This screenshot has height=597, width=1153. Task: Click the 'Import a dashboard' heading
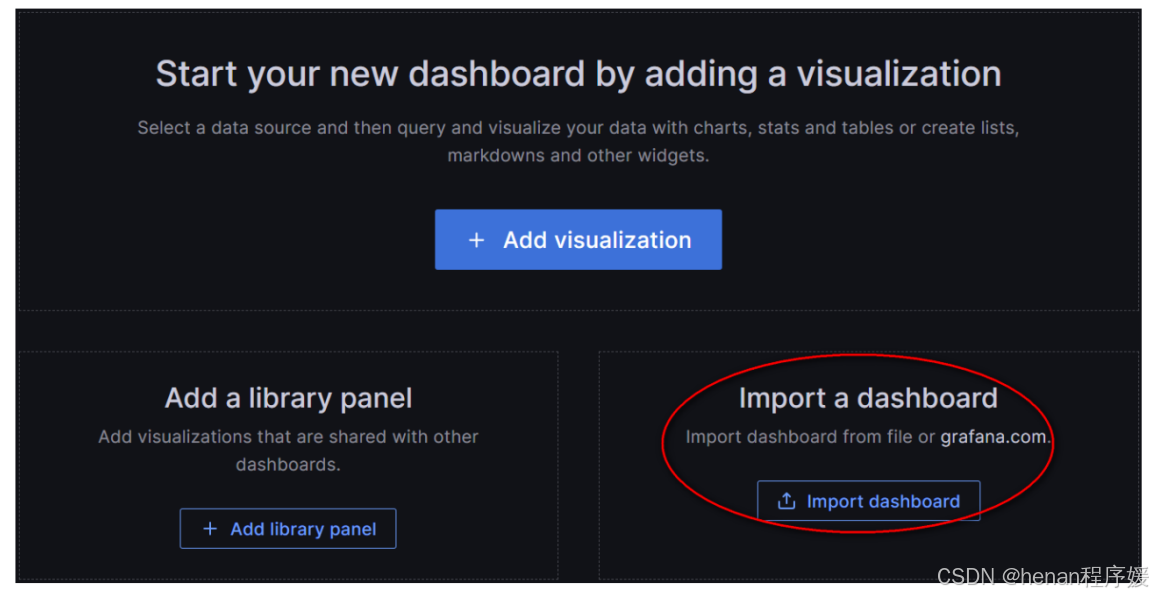[x=868, y=398]
